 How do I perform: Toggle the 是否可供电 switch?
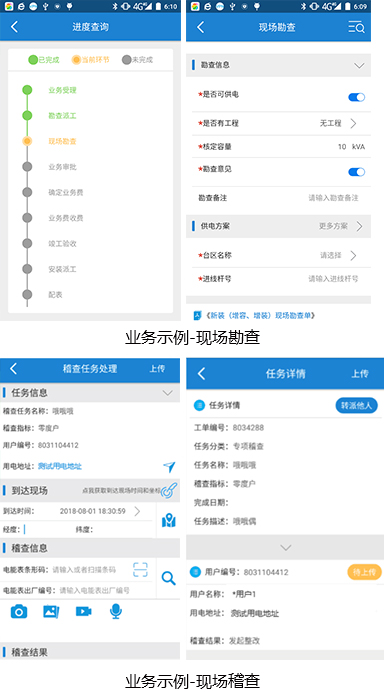pos(357,97)
